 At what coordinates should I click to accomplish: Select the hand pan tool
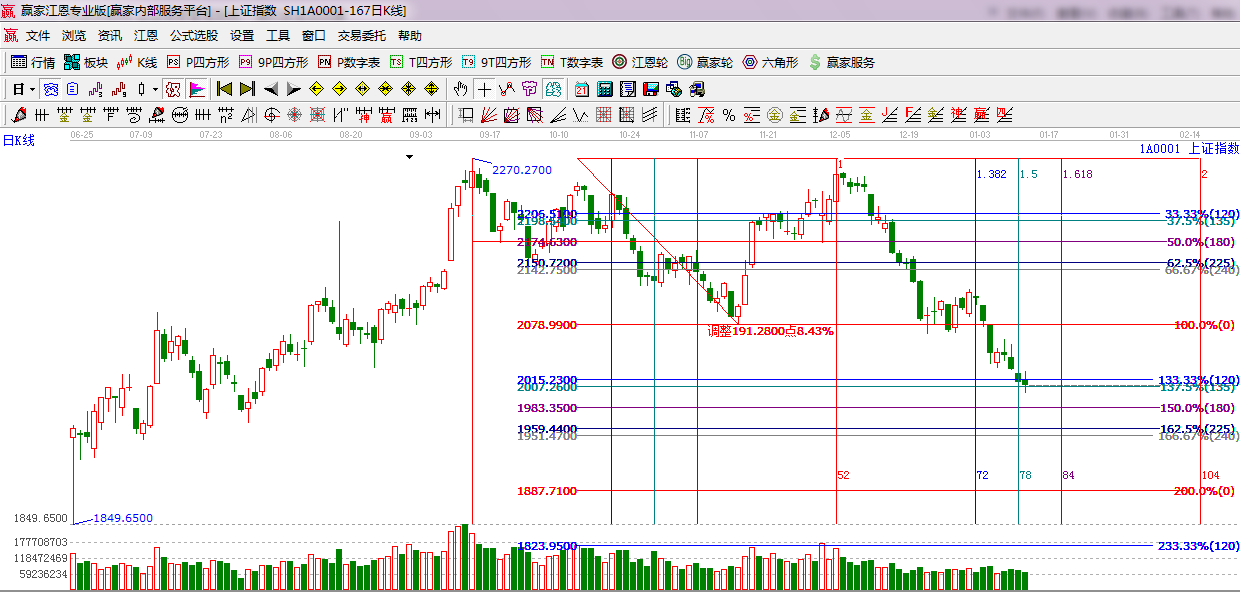[461, 89]
